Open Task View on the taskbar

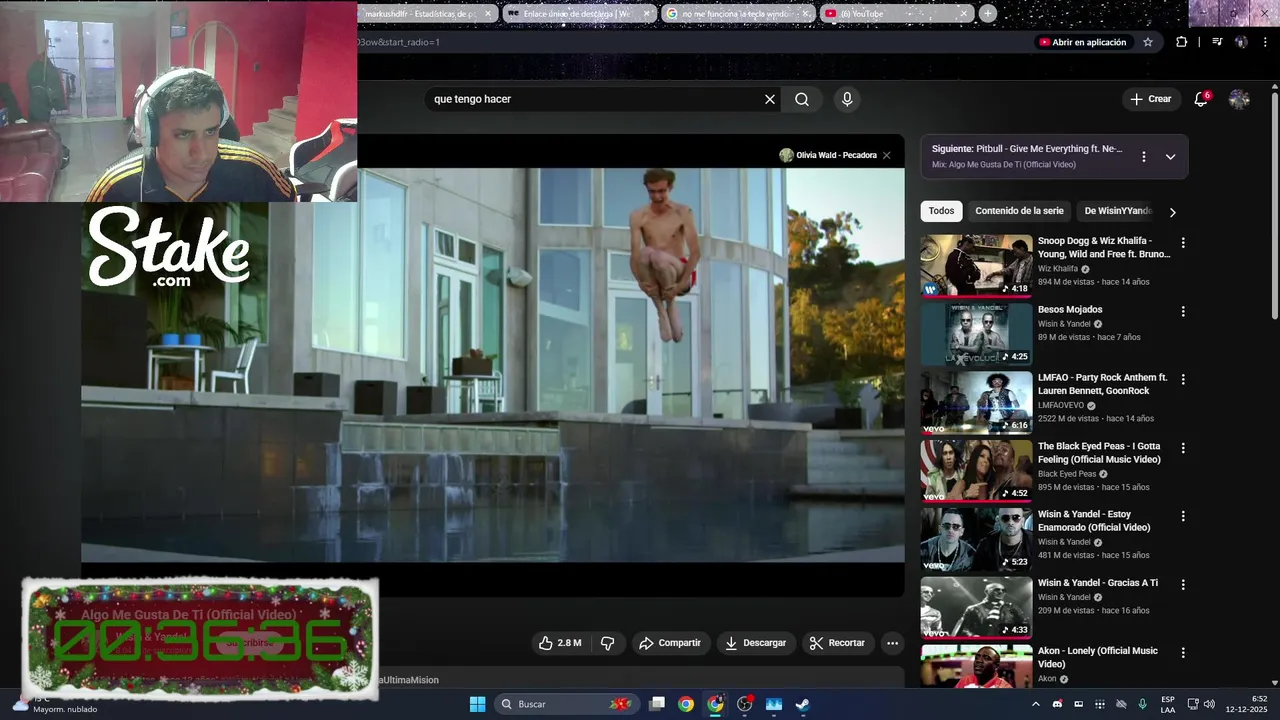657,704
